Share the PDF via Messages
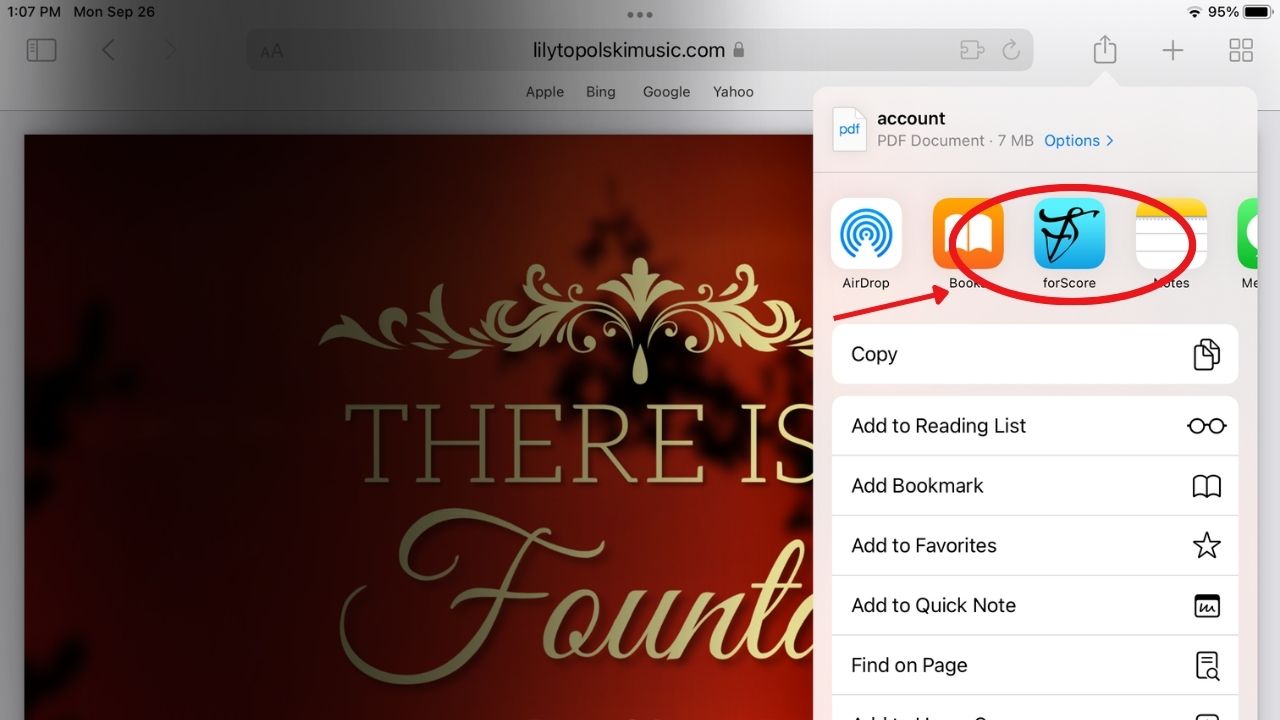Screen dimensions: 1280x720 [x=1247, y=234]
